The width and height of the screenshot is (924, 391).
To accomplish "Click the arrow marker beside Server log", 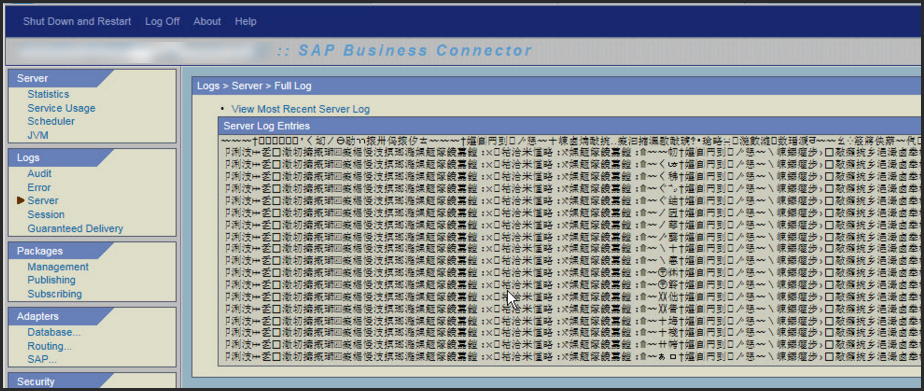I will tap(21, 201).
